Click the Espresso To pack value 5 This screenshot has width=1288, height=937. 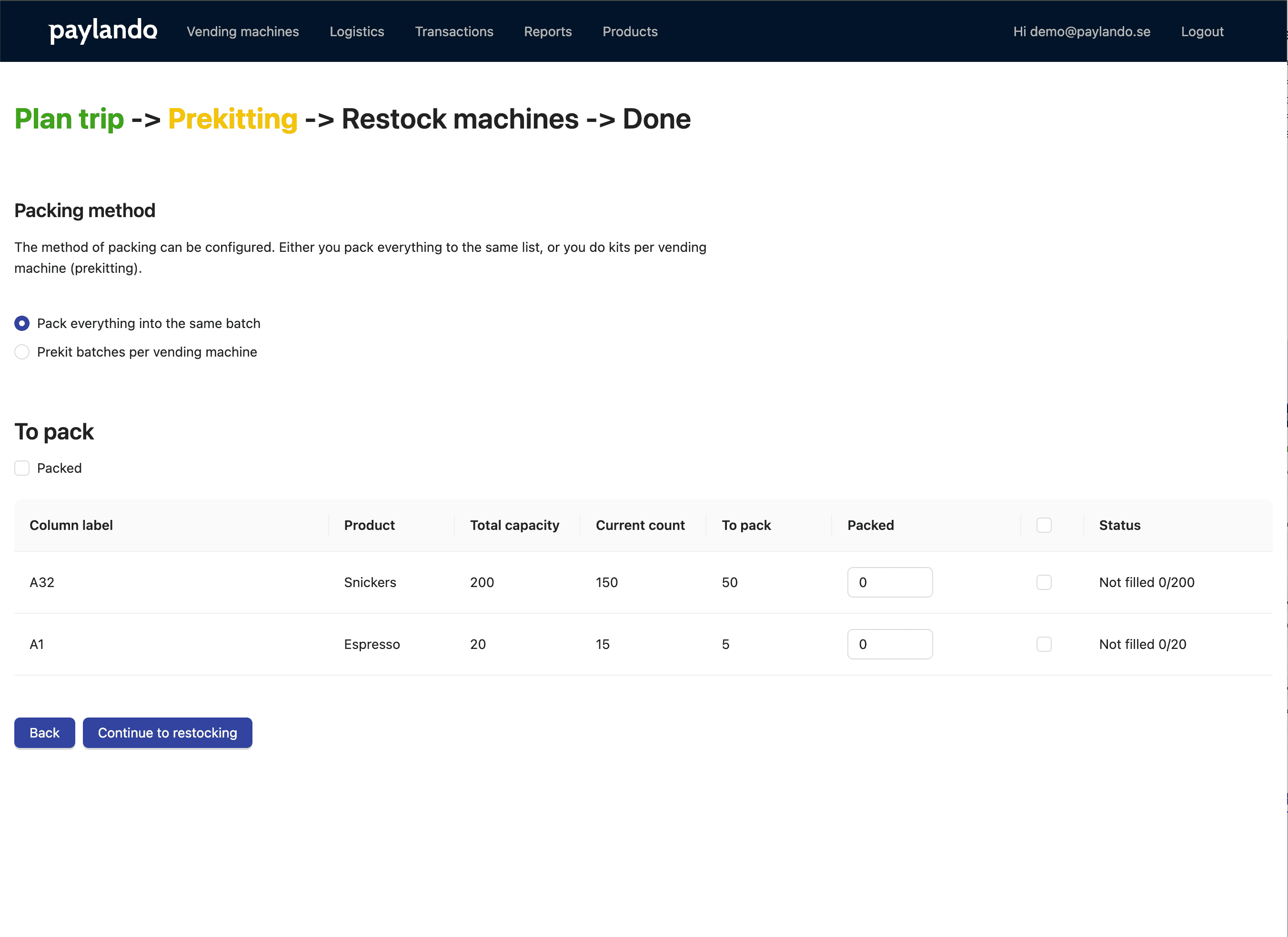coord(725,644)
